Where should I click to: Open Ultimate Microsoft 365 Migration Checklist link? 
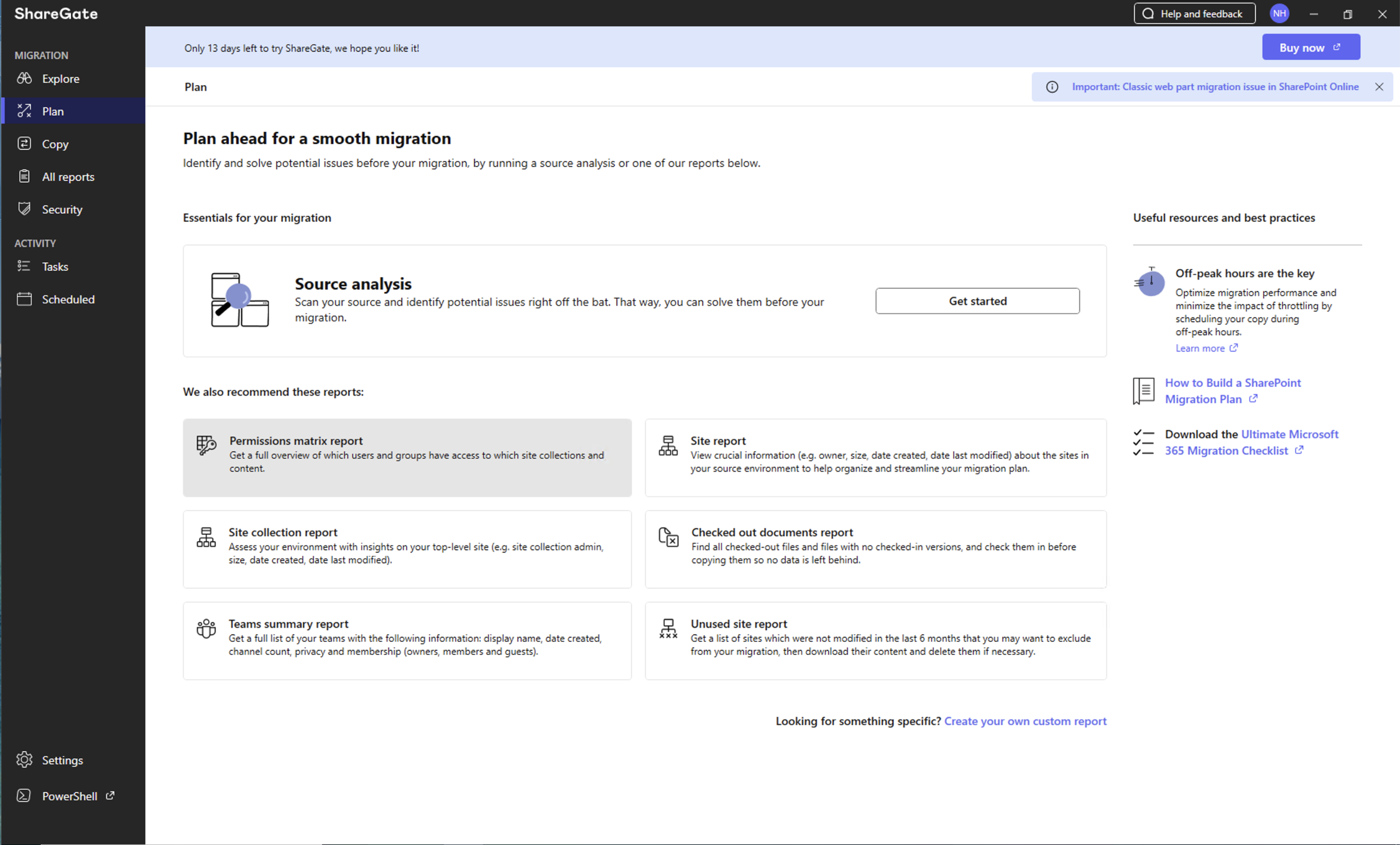[x=1251, y=442]
